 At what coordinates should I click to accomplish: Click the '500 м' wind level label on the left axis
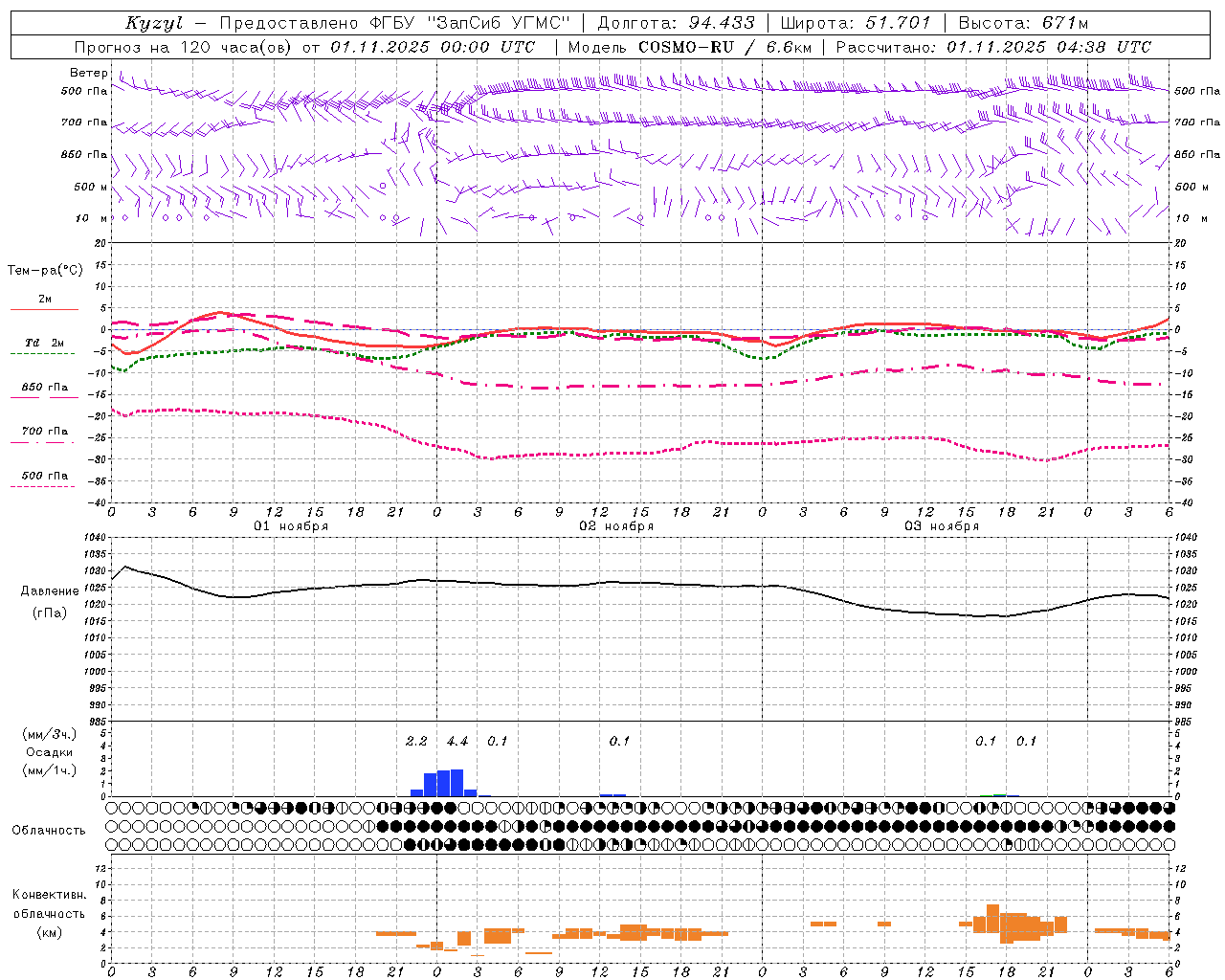click(x=91, y=187)
